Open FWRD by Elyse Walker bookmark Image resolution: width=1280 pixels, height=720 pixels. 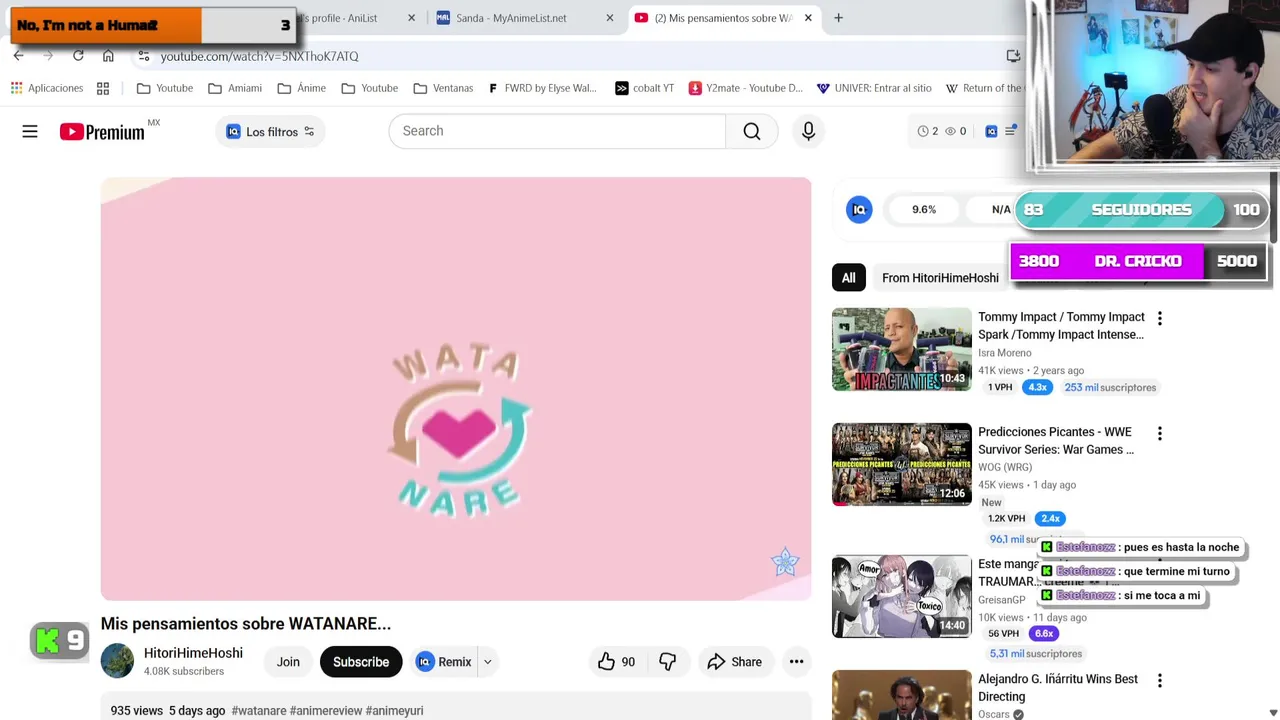(x=542, y=88)
